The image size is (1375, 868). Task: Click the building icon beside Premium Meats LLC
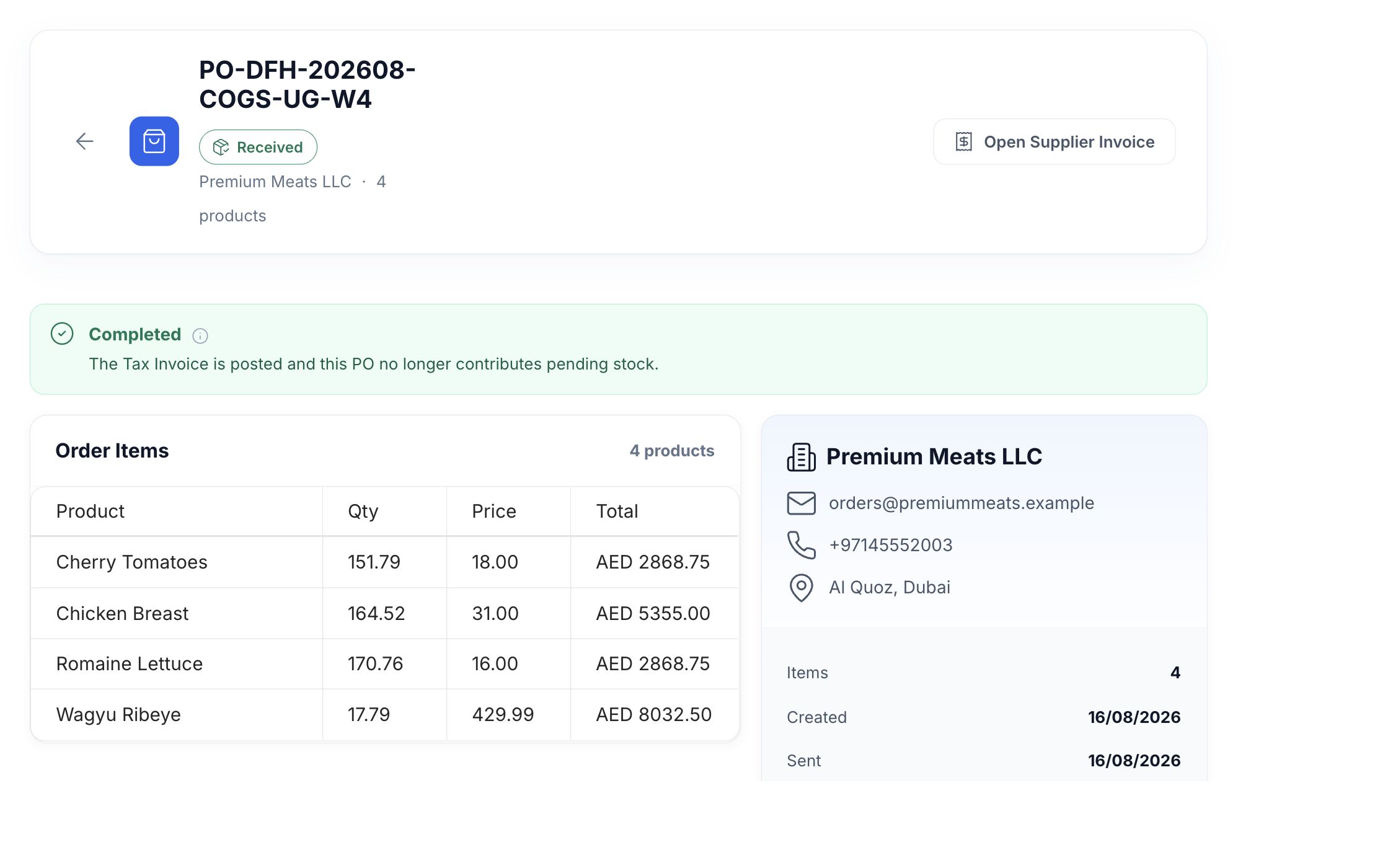802,457
